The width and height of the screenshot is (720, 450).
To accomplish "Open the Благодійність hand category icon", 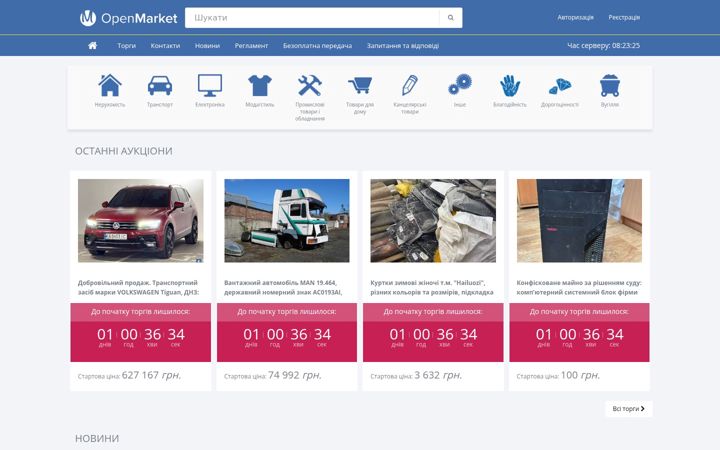I will (x=510, y=85).
